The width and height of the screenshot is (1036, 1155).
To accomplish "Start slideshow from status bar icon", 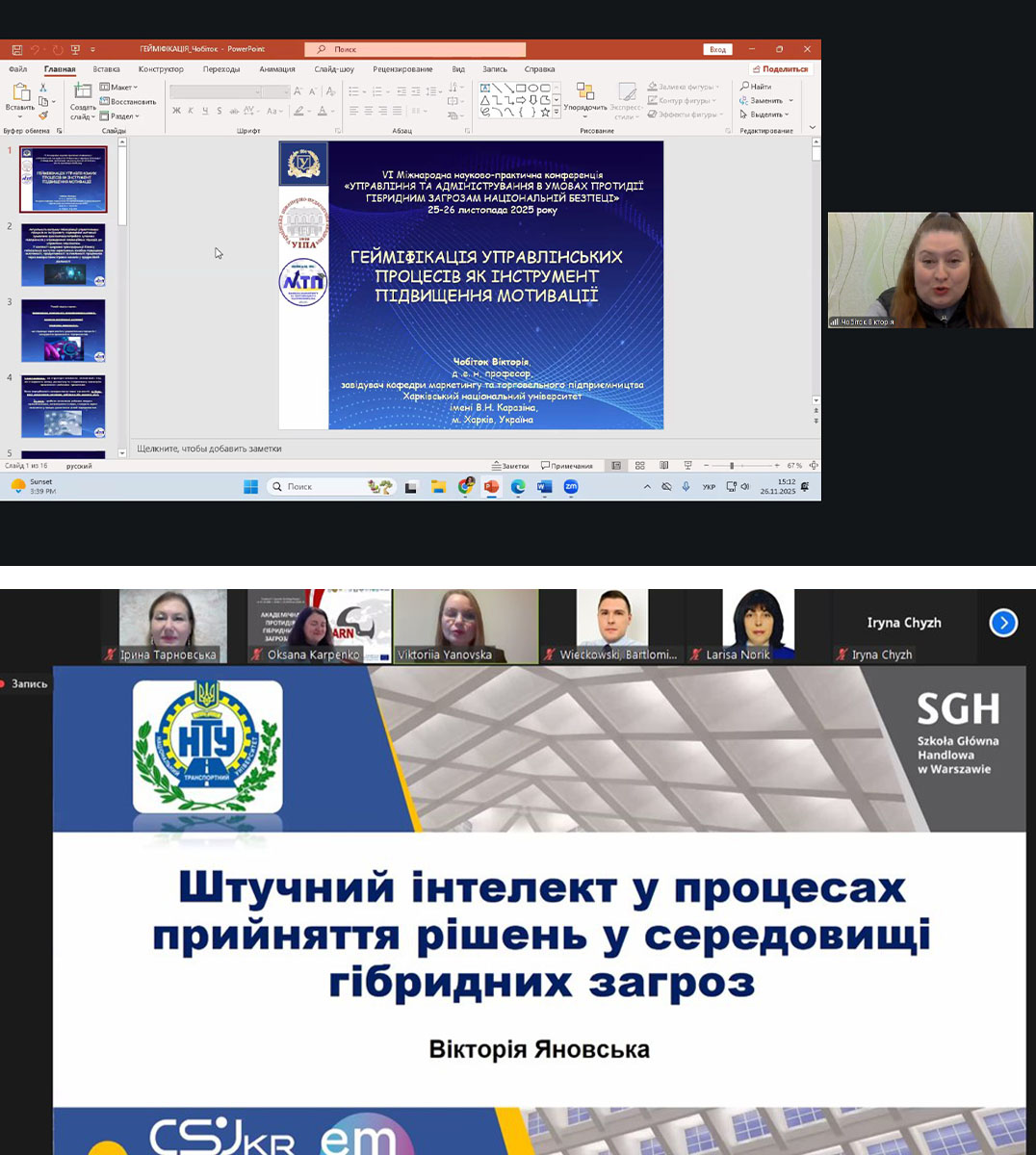I will pos(687,466).
